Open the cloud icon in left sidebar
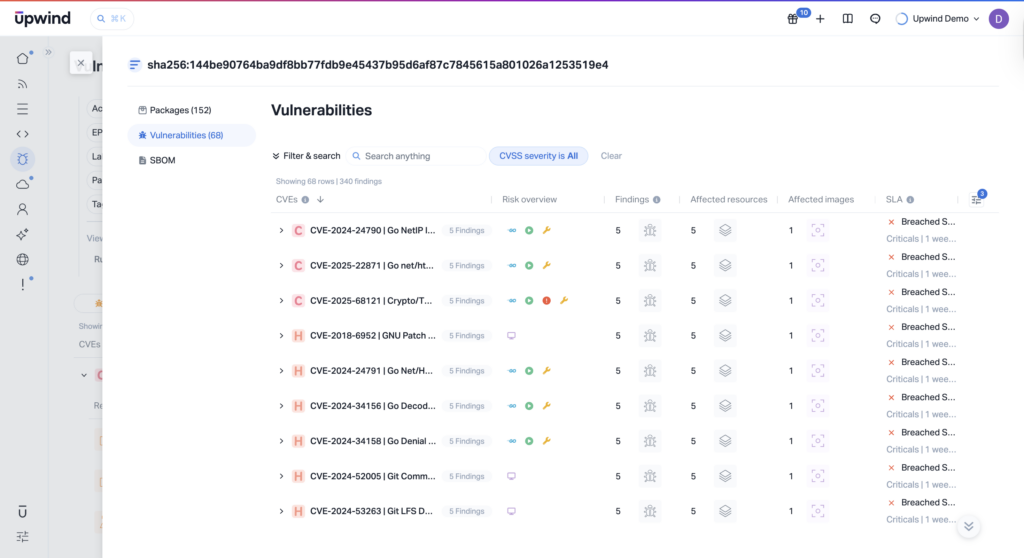The width and height of the screenshot is (1024, 558). tap(22, 184)
